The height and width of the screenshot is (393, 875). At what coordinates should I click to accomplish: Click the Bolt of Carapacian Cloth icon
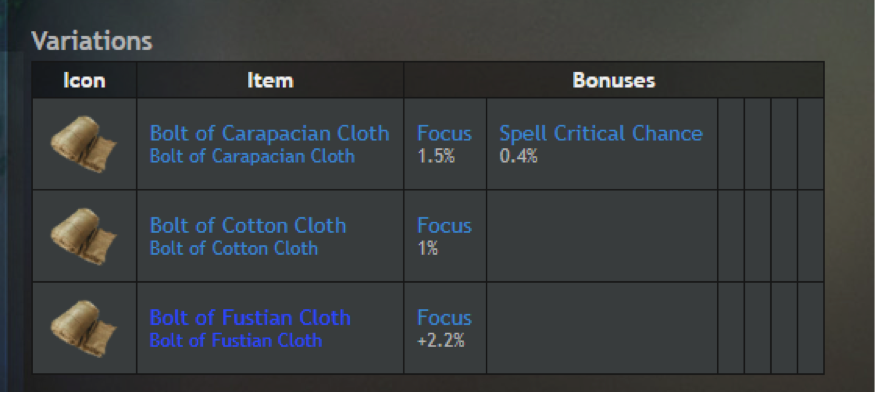[x=84, y=144]
